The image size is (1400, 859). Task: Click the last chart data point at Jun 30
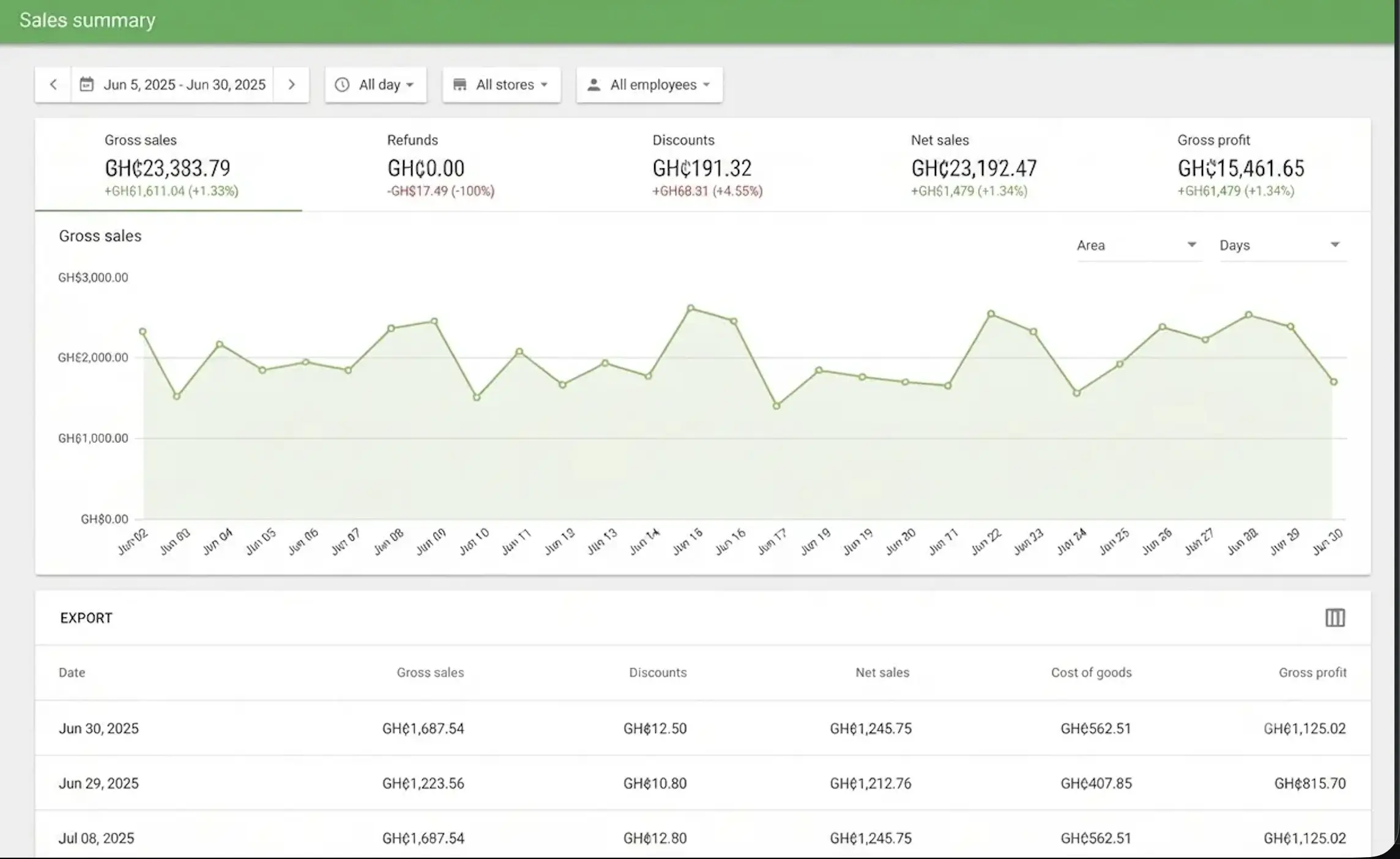pos(1333,382)
